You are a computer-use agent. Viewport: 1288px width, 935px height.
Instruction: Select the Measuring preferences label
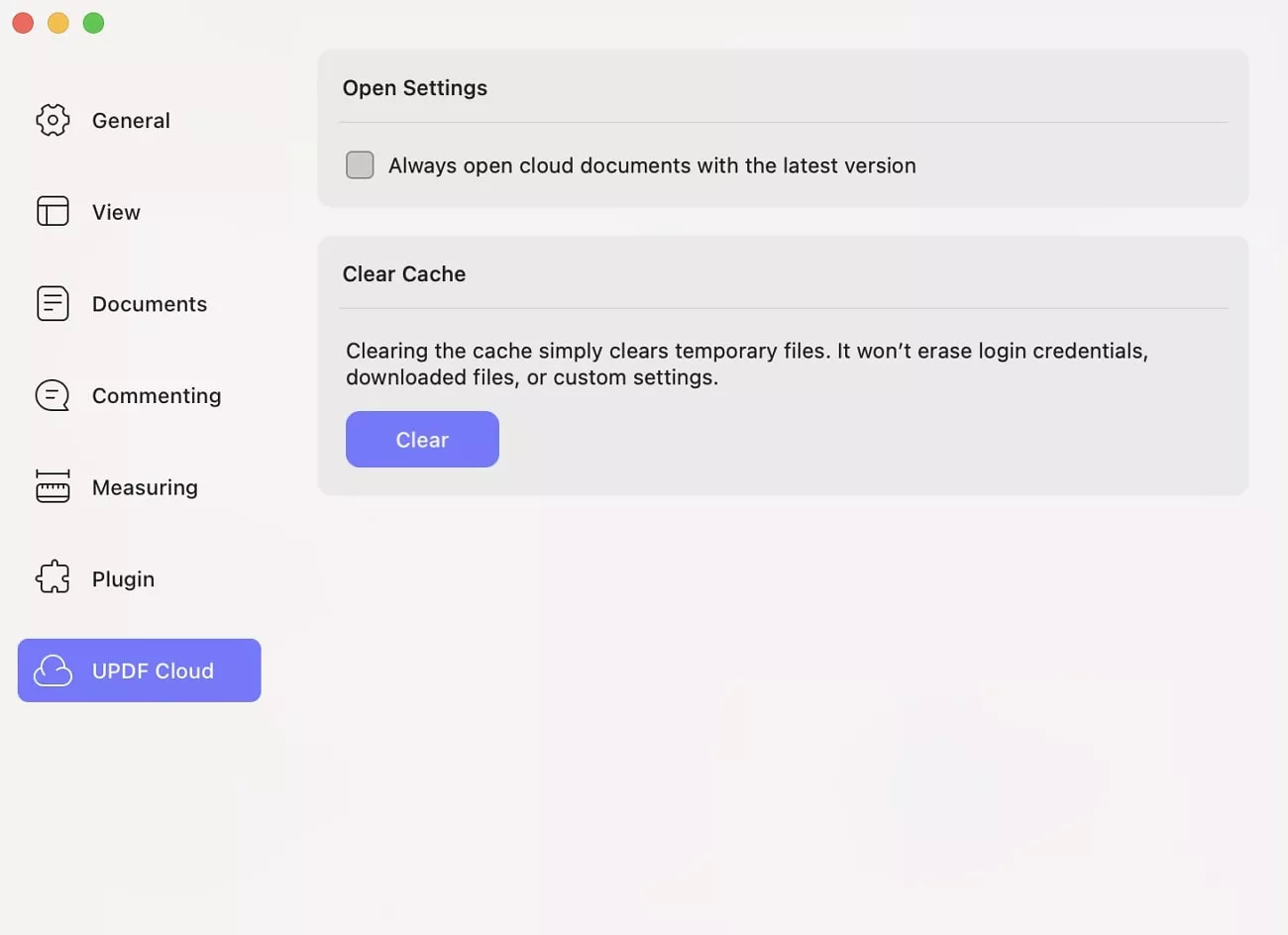(x=145, y=487)
